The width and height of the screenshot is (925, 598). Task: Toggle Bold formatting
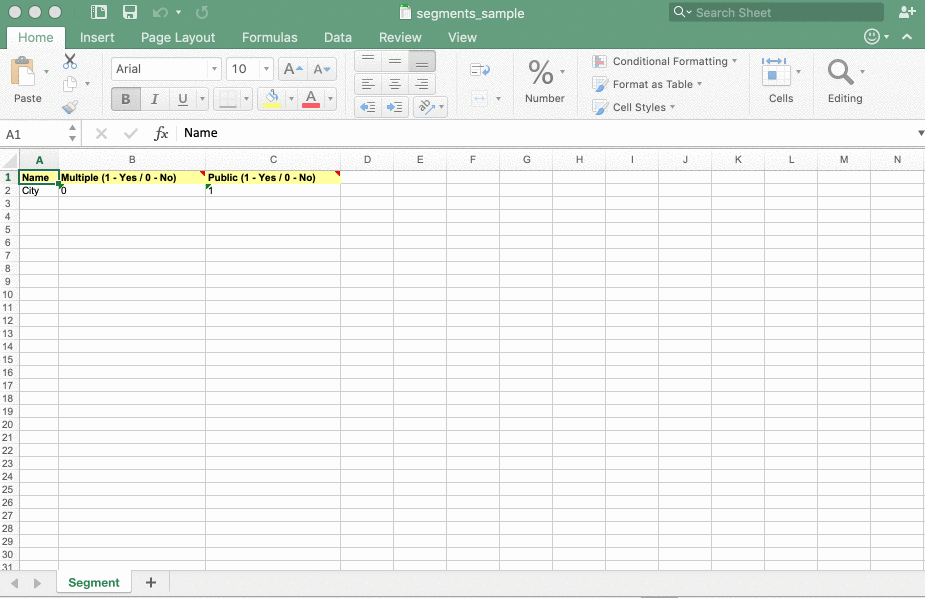tap(126, 99)
